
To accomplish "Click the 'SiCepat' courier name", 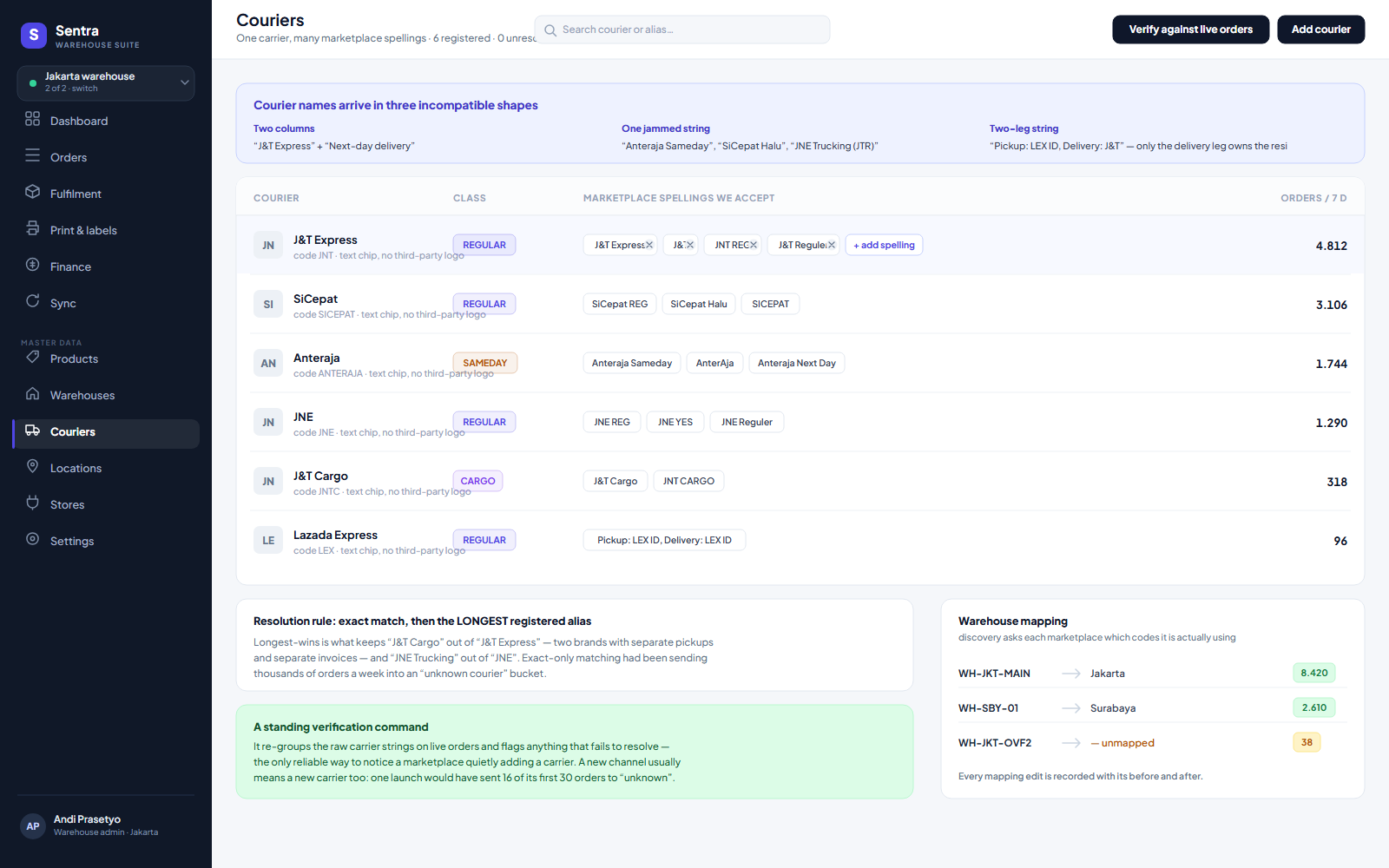I will pyautogui.click(x=315, y=299).
